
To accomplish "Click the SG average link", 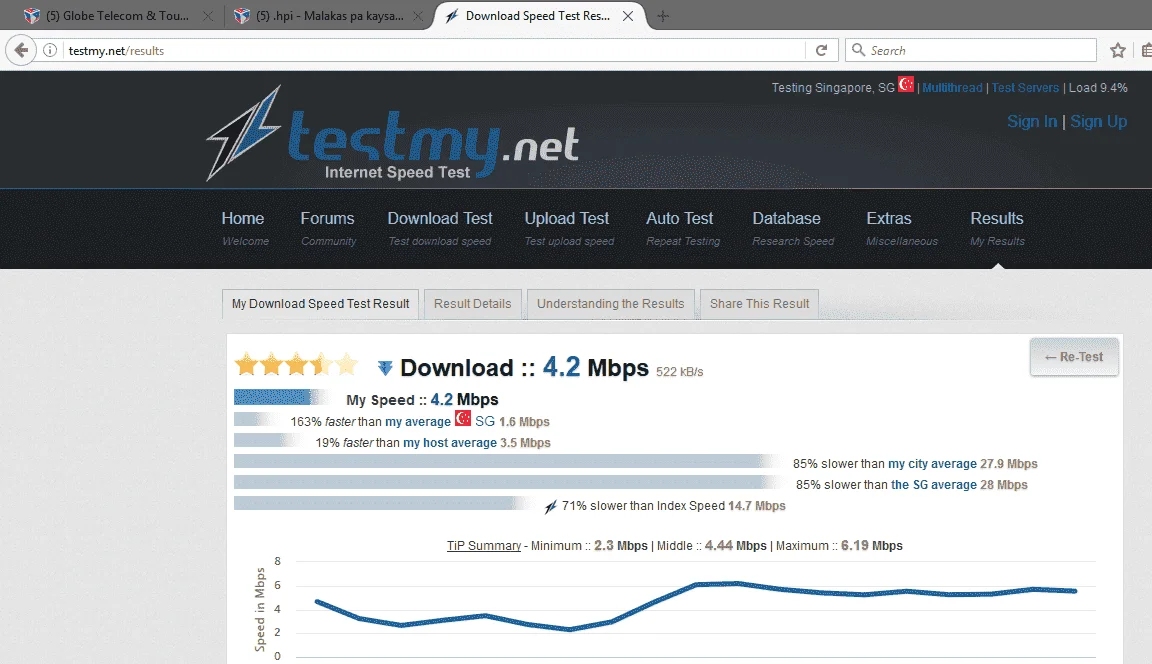I will (934, 485).
